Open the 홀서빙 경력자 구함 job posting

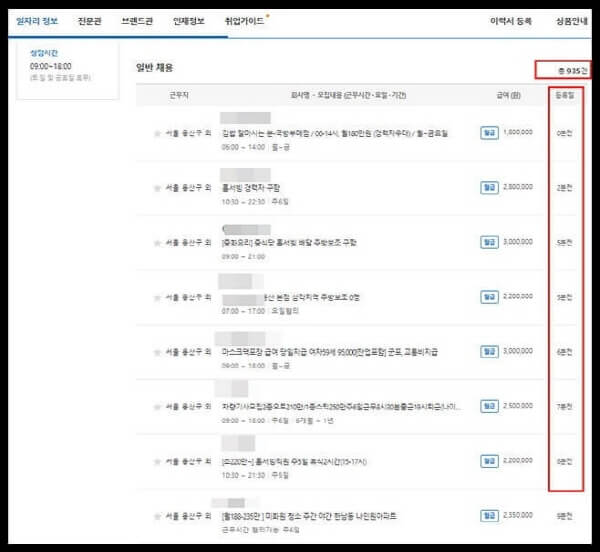[x=251, y=188]
